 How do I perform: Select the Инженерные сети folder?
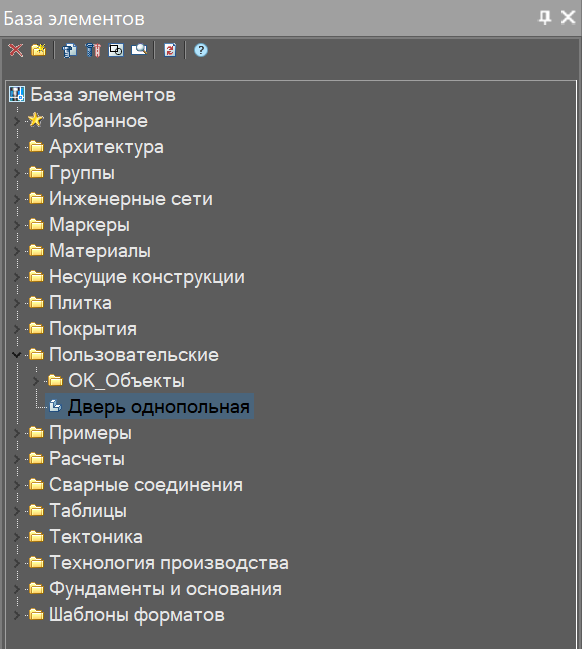click(131, 199)
